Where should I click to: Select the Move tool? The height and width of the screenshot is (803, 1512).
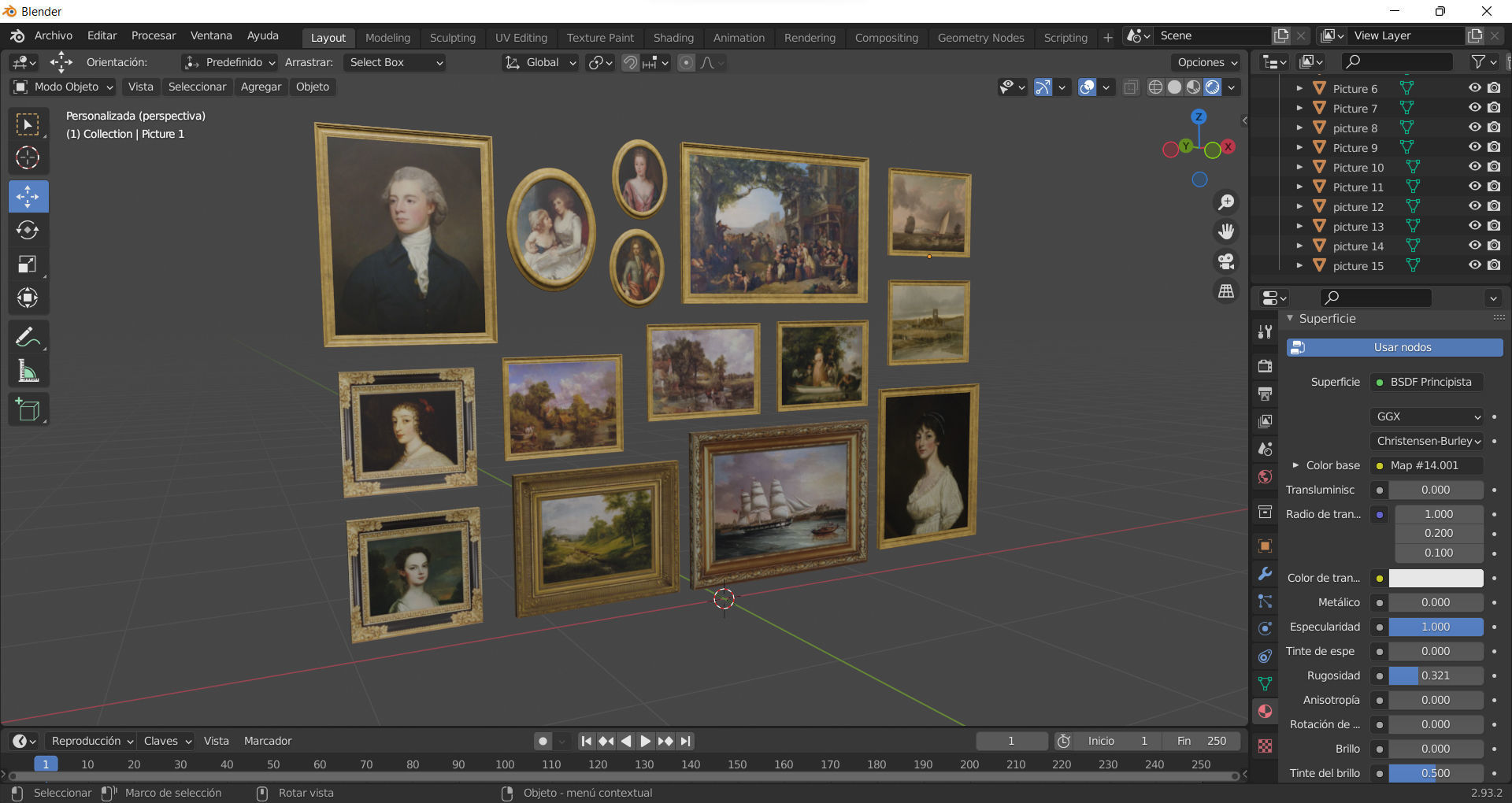(28, 196)
